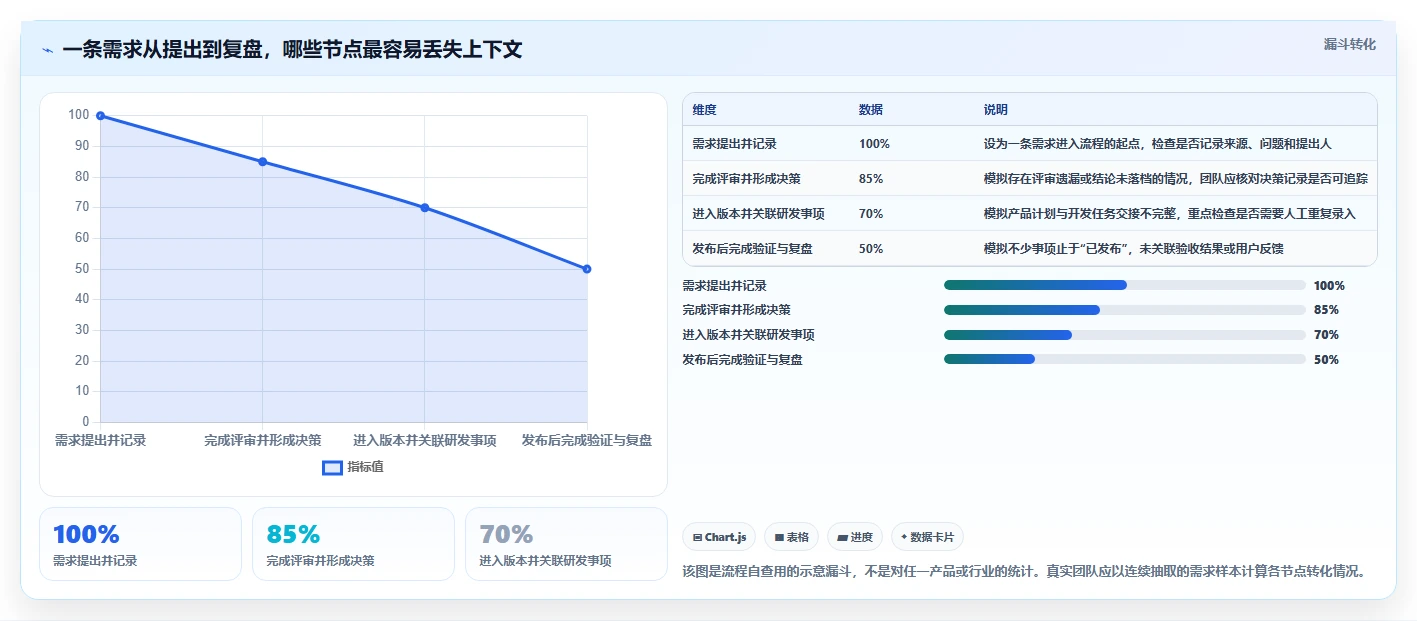The height and width of the screenshot is (621, 1417).
Task: Click the 70% cell in the table
Action: point(871,214)
